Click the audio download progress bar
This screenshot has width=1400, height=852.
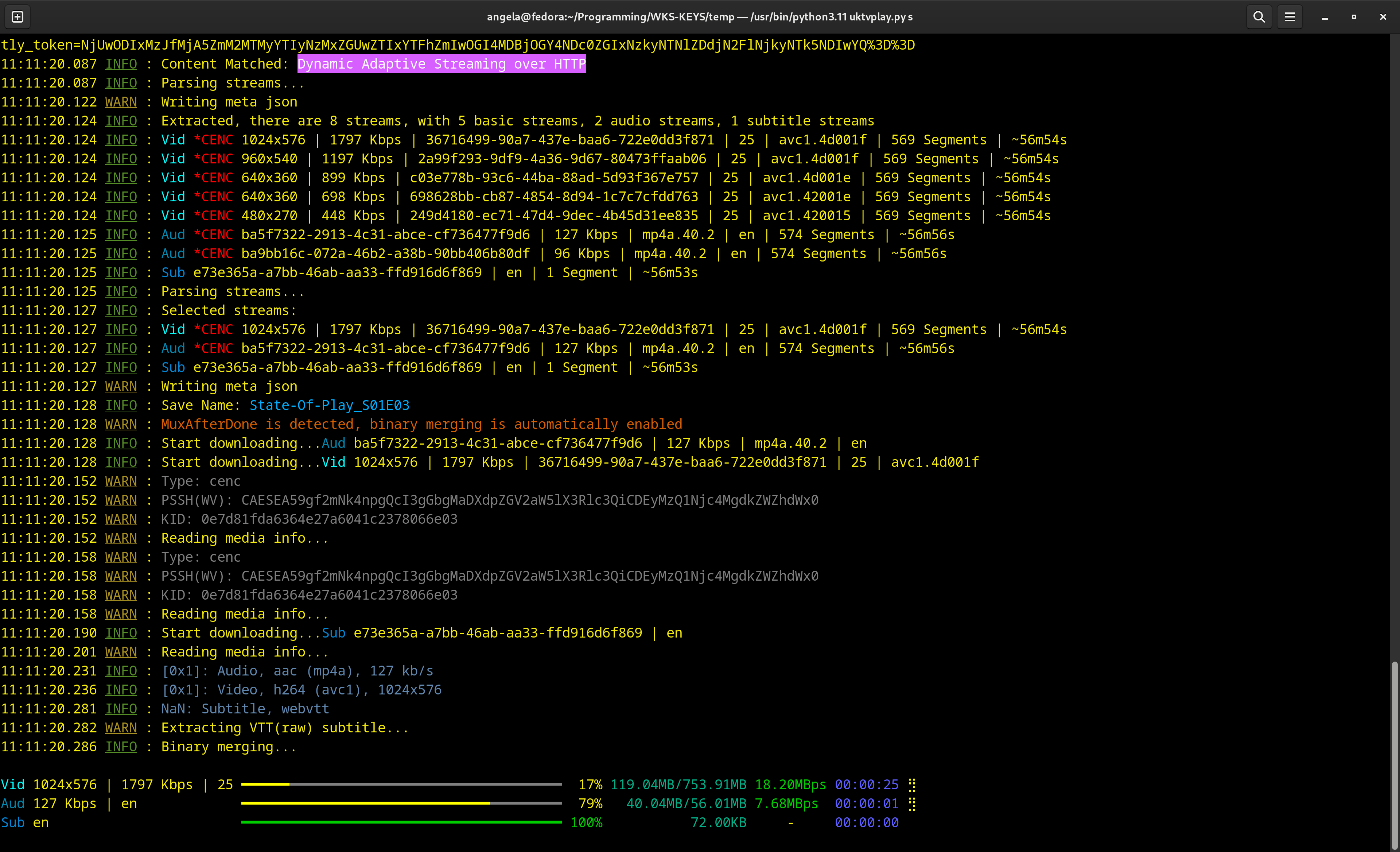pyautogui.click(x=401, y=803)
